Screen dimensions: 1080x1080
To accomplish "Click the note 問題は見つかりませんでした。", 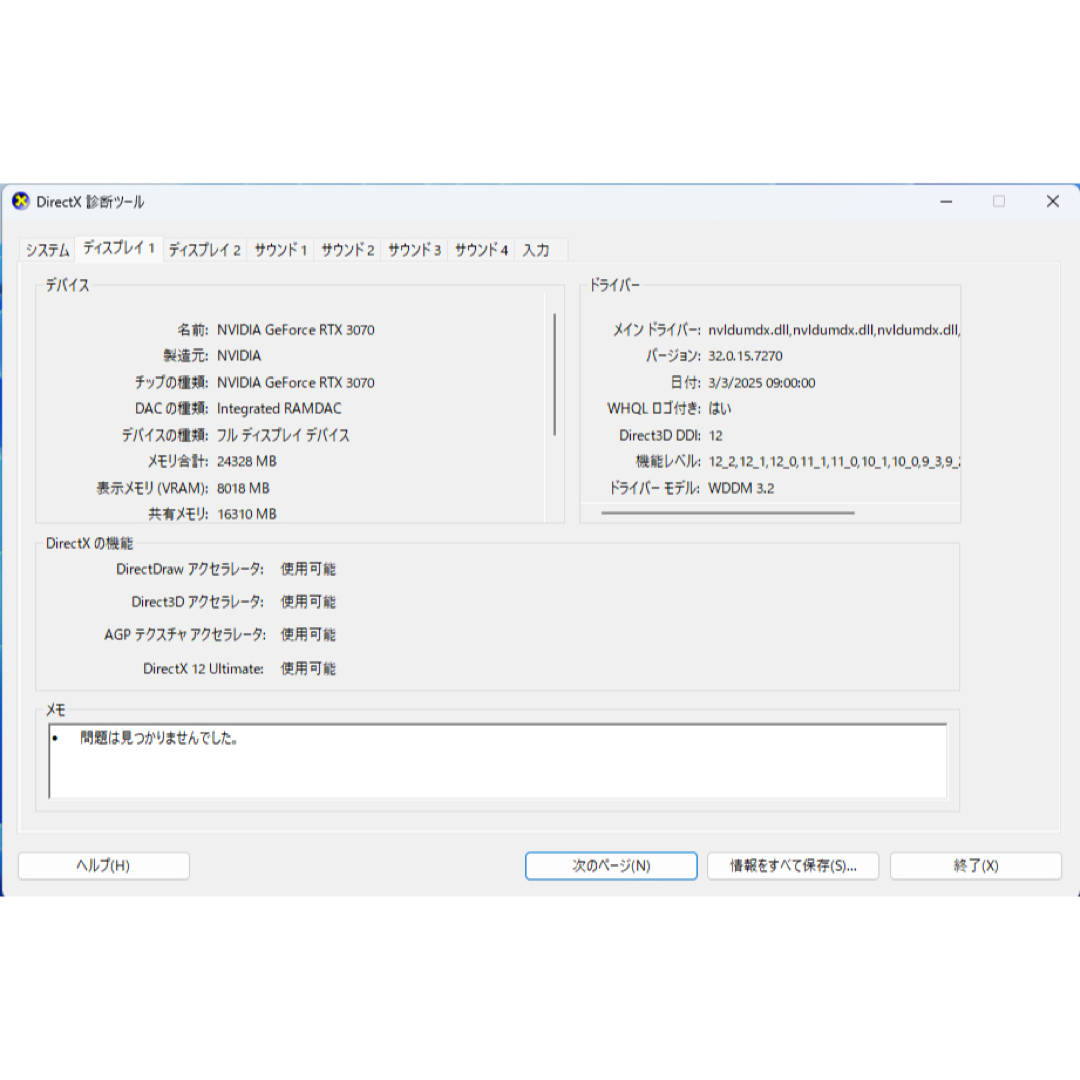I will pos(159,738).
